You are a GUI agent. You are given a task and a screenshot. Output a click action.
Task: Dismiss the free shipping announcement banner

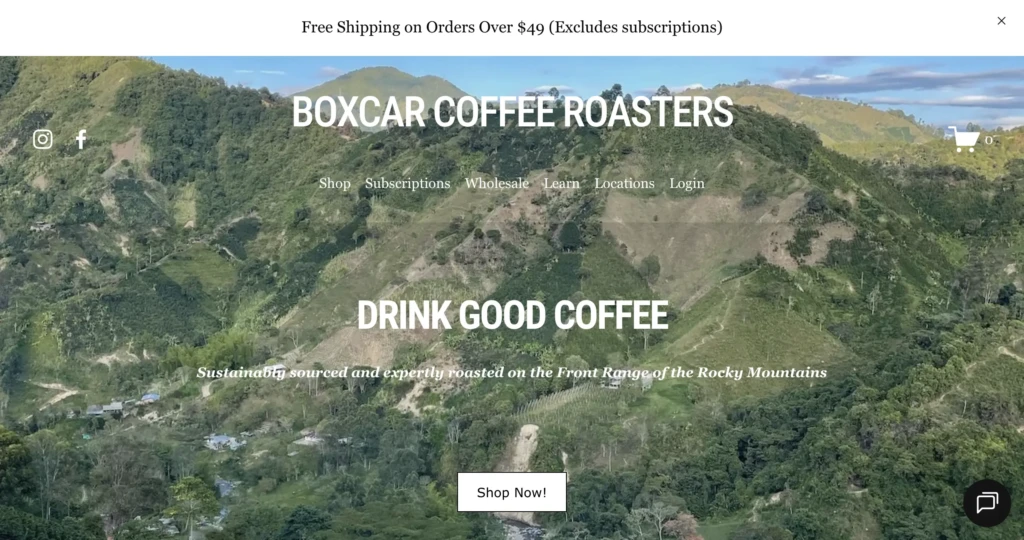1001,21
